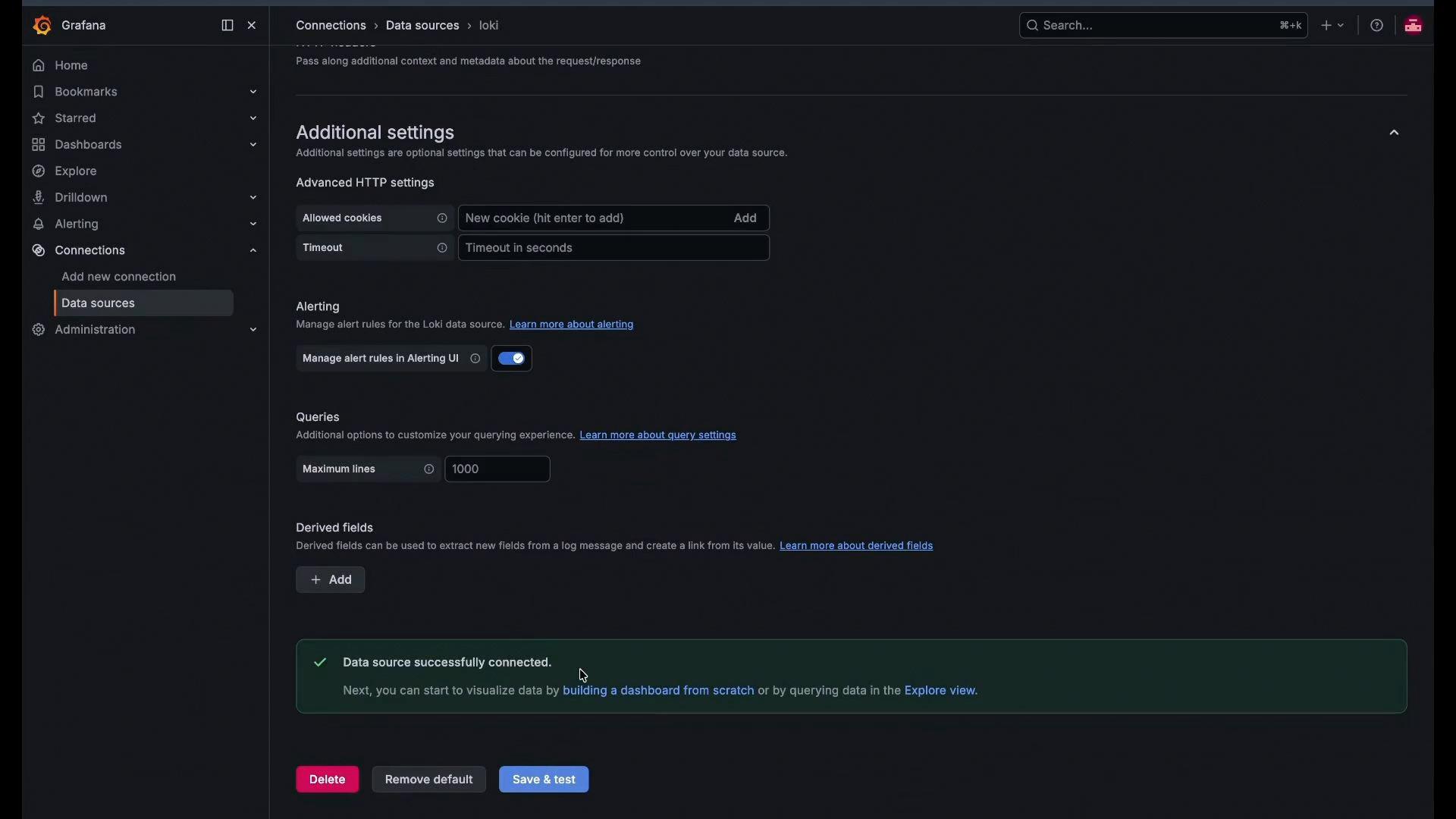This screenshot has width=1456, height=819.
Task: Focus the Timeout in seconds field
Action: [x=614, y=249]
